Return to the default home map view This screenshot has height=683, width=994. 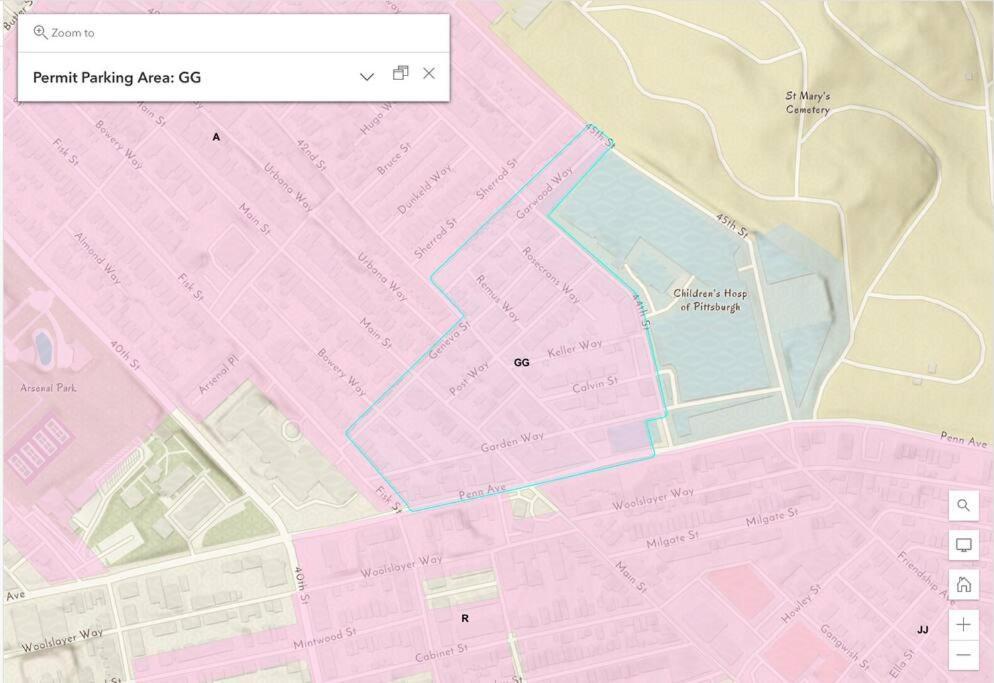964,584
